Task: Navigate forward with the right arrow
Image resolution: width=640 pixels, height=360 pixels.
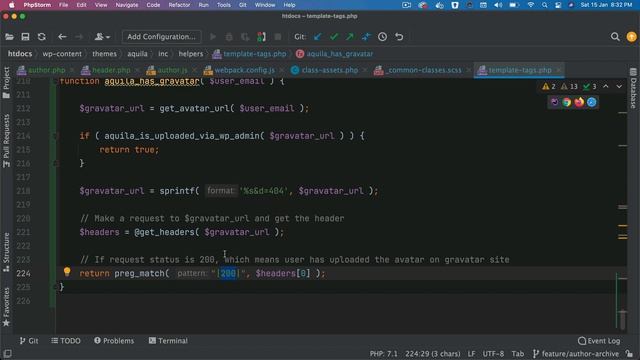Action: (79, 37)
